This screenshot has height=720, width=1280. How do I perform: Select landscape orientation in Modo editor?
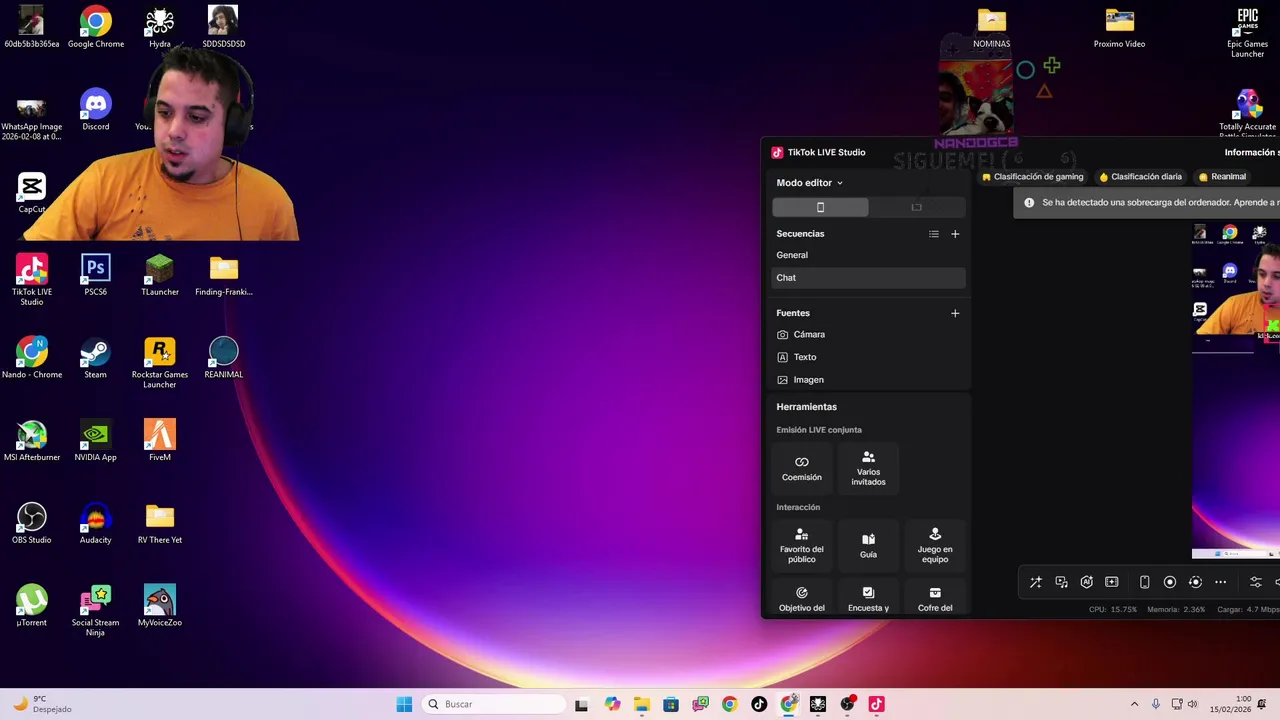(916, 207)
